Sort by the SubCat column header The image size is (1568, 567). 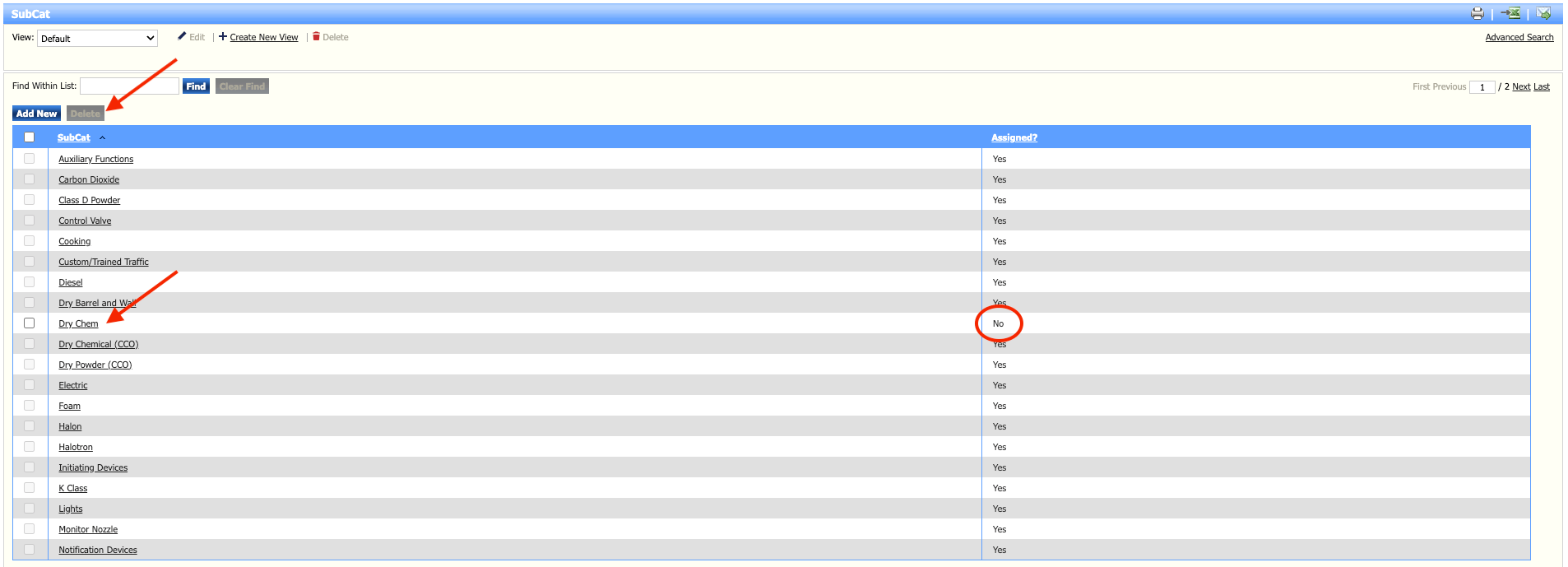click(73, 137)
